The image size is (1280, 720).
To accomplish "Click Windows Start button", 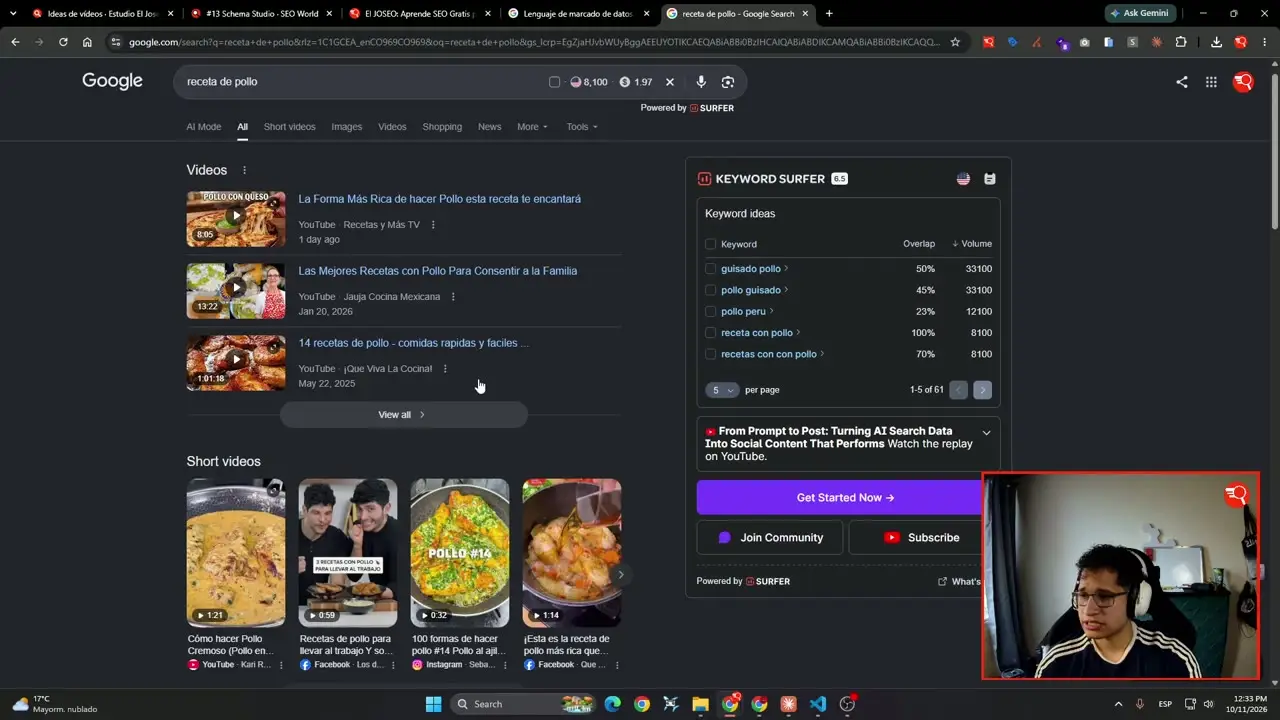I will pyautogui.click(x=433, y=704).
